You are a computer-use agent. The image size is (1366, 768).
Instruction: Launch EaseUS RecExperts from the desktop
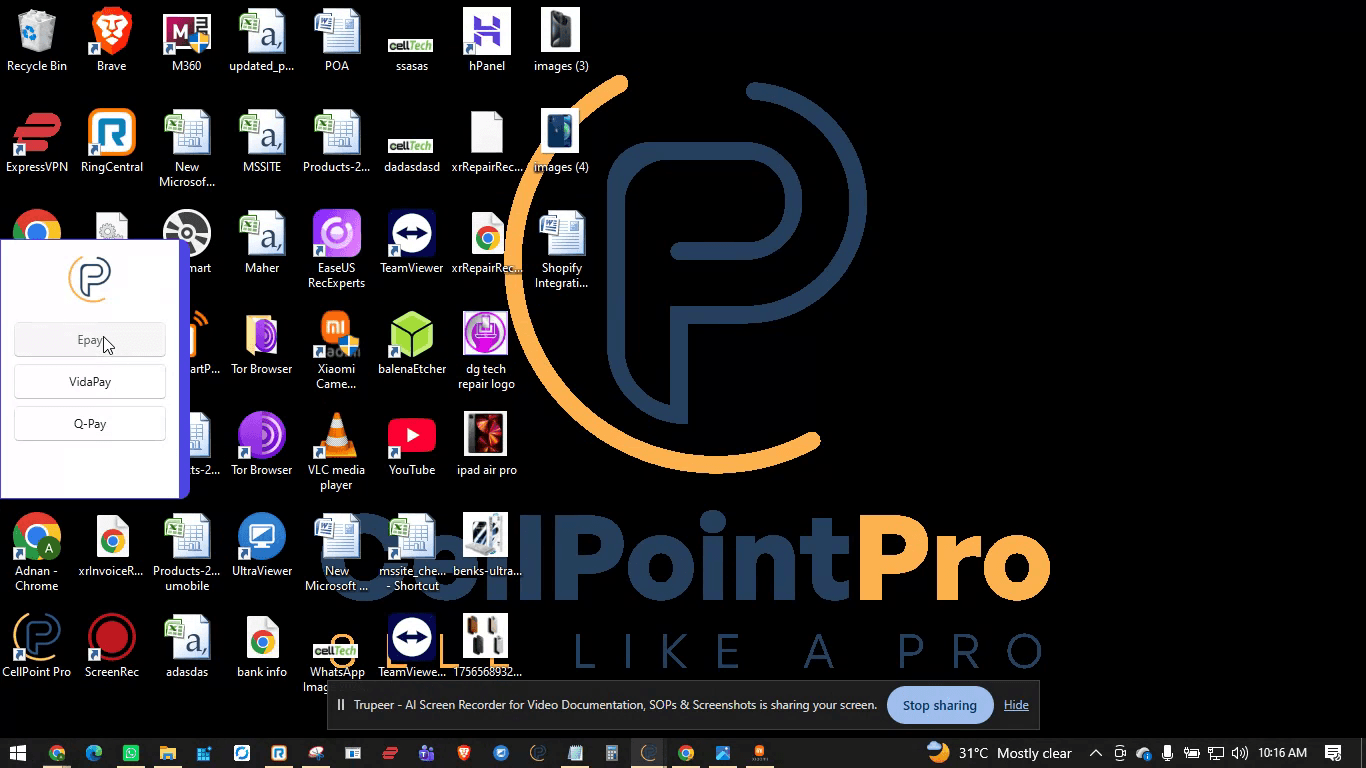pos(337,250)
